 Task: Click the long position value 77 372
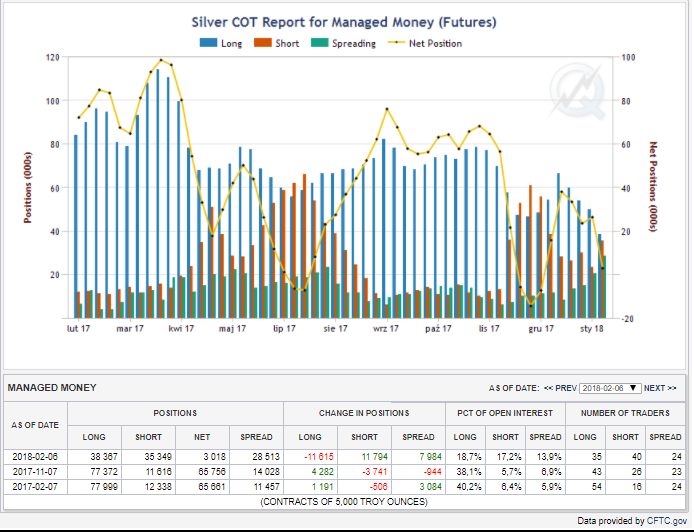[x=104, y=472]
